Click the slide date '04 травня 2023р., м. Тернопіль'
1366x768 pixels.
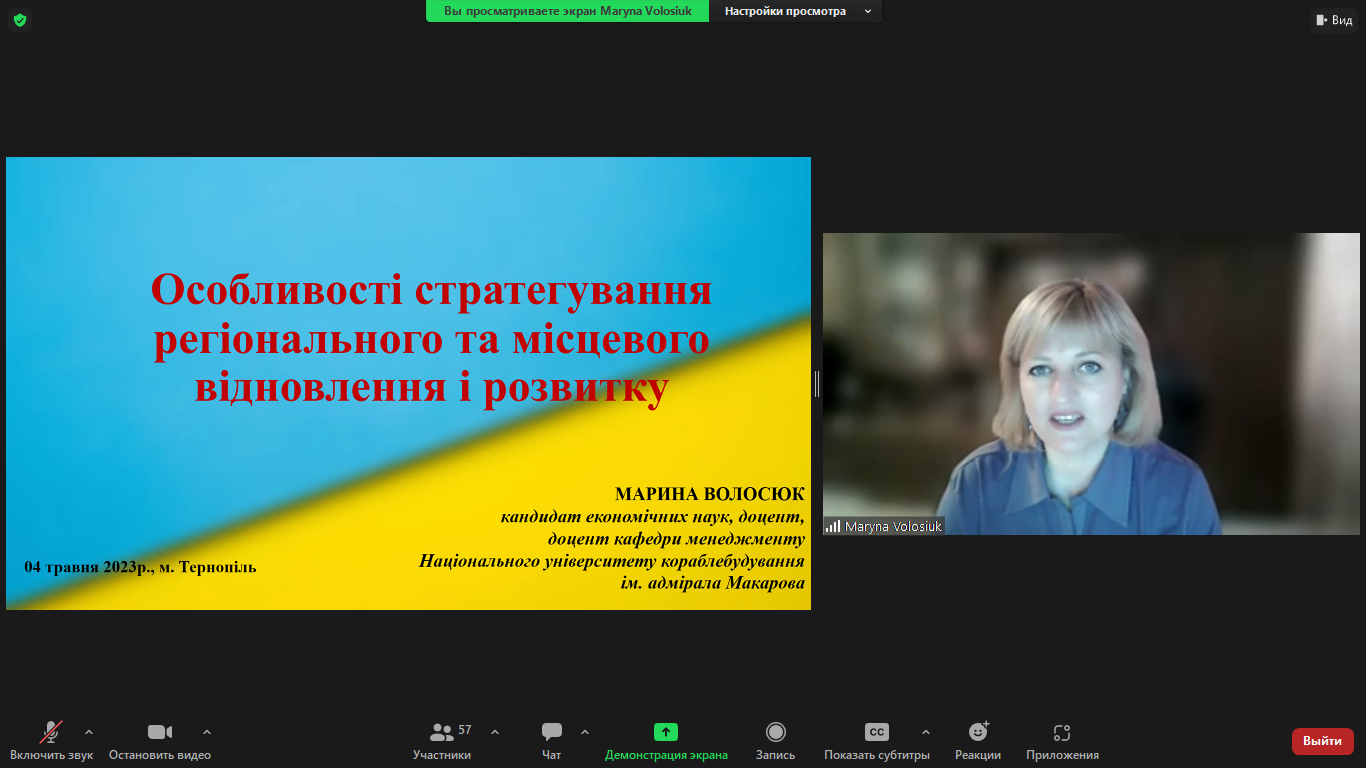click(x=141, y=567)
